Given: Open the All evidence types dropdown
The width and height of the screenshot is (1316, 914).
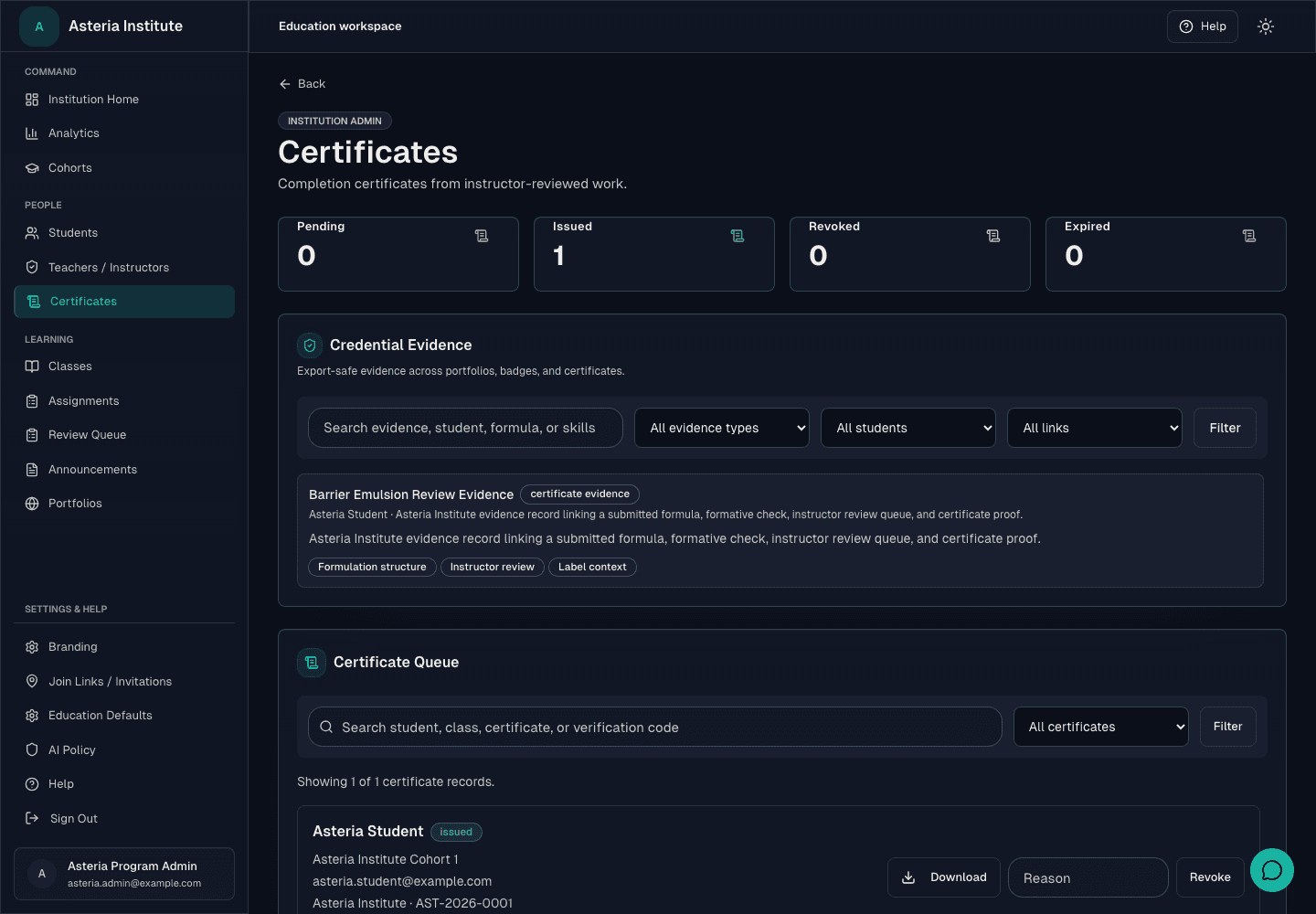Looking at the screenshot, I should 722,428.
